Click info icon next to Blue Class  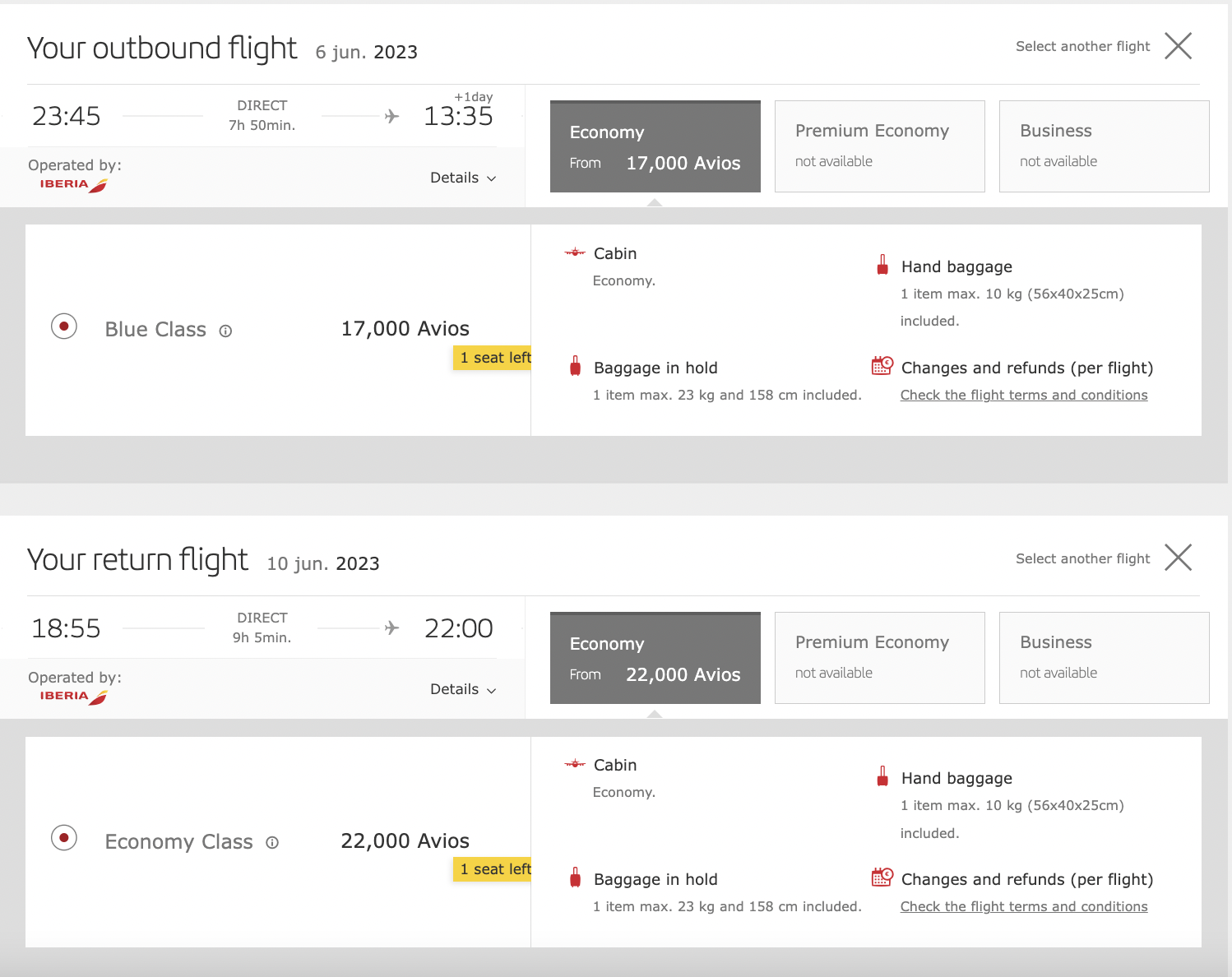click(x=225, y=331)
